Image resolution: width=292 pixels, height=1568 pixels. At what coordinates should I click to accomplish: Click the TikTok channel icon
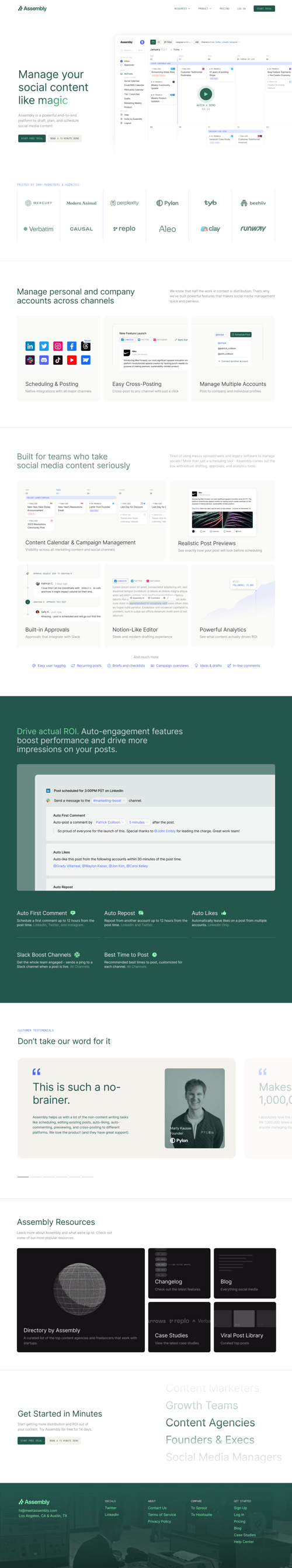[58, 360]
